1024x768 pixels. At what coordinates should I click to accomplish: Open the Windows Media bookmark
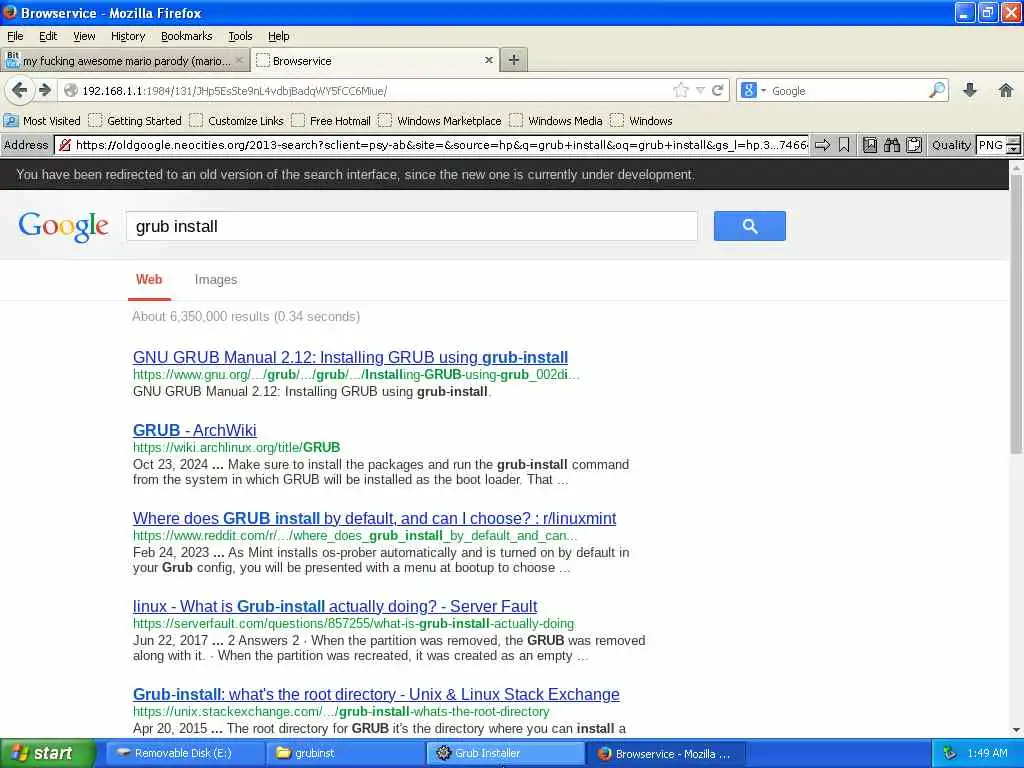(556, 121)
